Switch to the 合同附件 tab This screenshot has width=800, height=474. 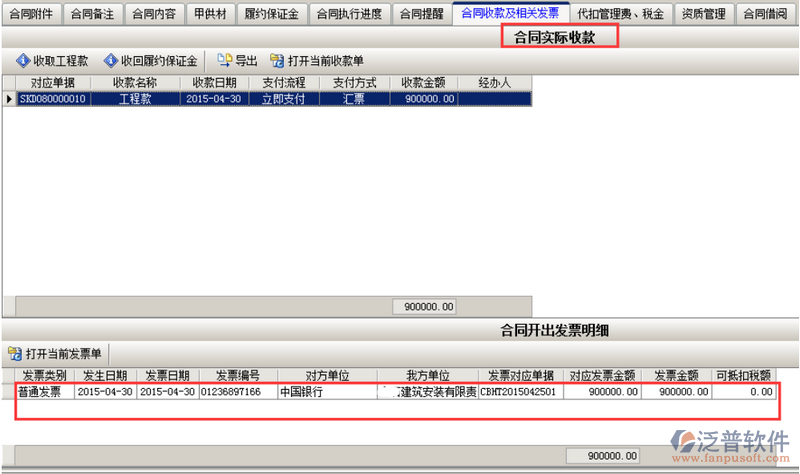pyautogui.click(x=31, y=13)
